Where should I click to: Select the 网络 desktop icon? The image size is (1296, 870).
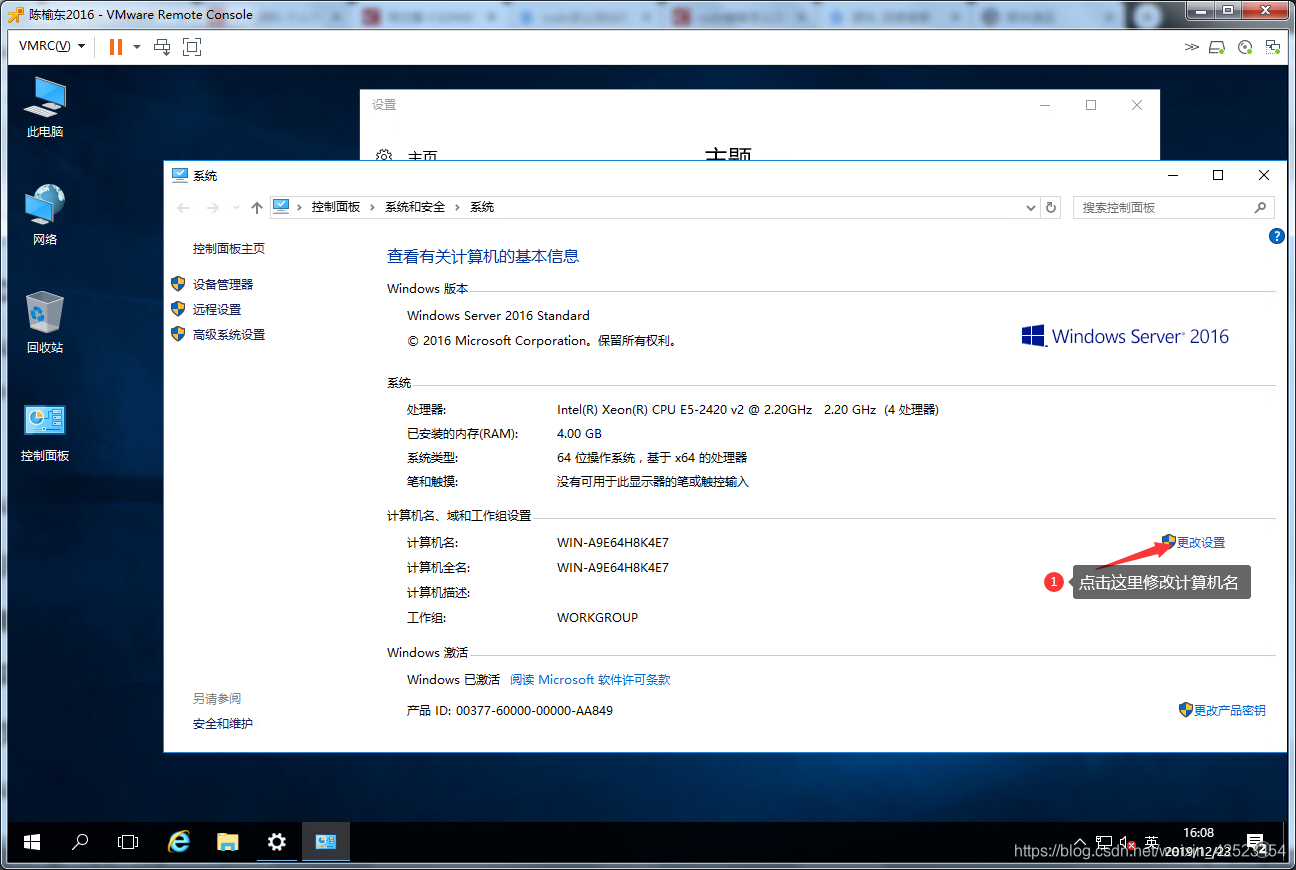(45, 215)
